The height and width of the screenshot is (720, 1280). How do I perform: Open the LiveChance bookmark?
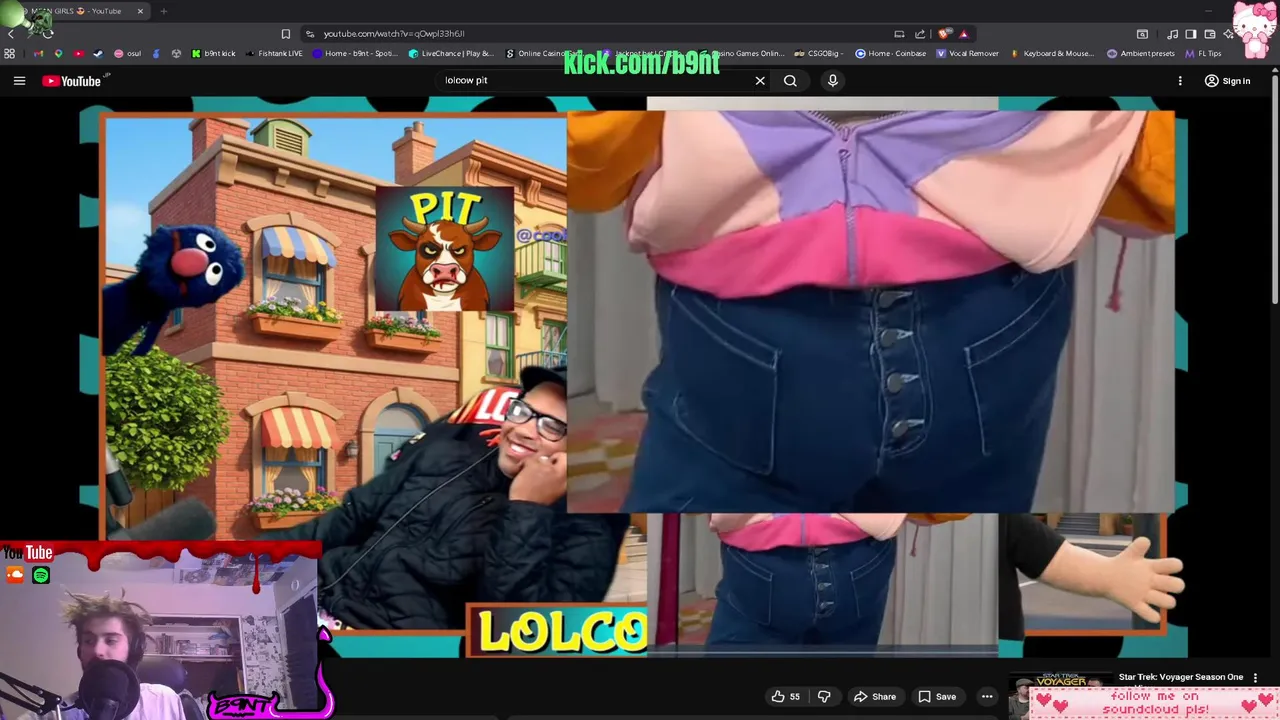click(x=451, y=53)
